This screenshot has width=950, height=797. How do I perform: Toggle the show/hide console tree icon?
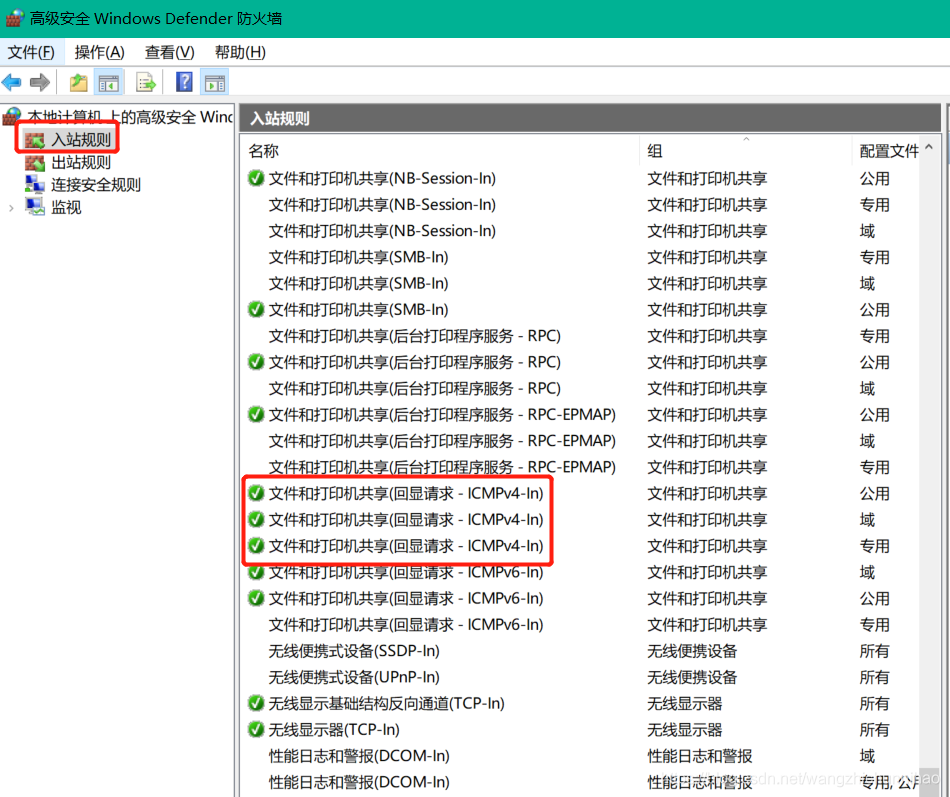pos(109,82)
